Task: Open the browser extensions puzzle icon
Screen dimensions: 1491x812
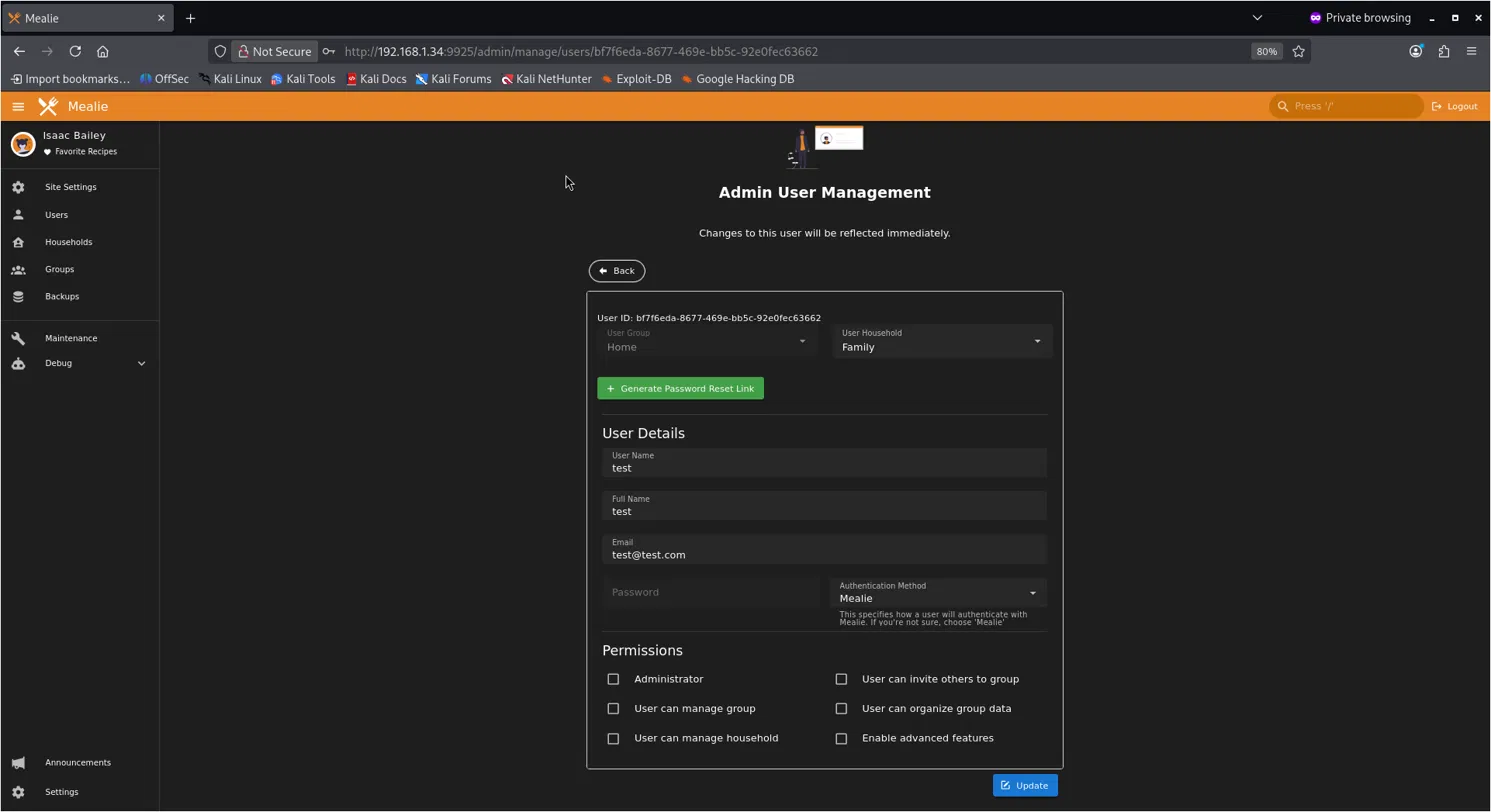Action: click(1443, 51)
